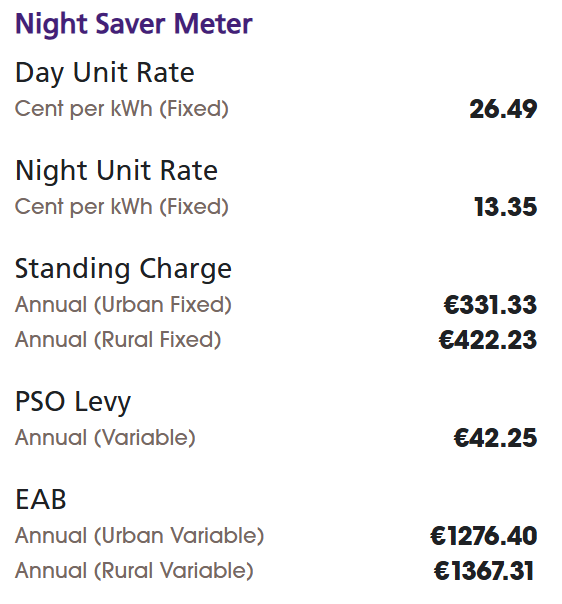Click the 13.35 night rate value
Image resolution: width=562 pixels, height=604 pixels.
click(x=505, y=207)
